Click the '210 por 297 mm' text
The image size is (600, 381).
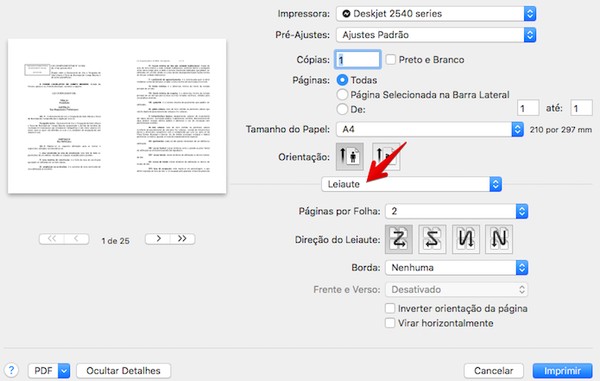561,130
